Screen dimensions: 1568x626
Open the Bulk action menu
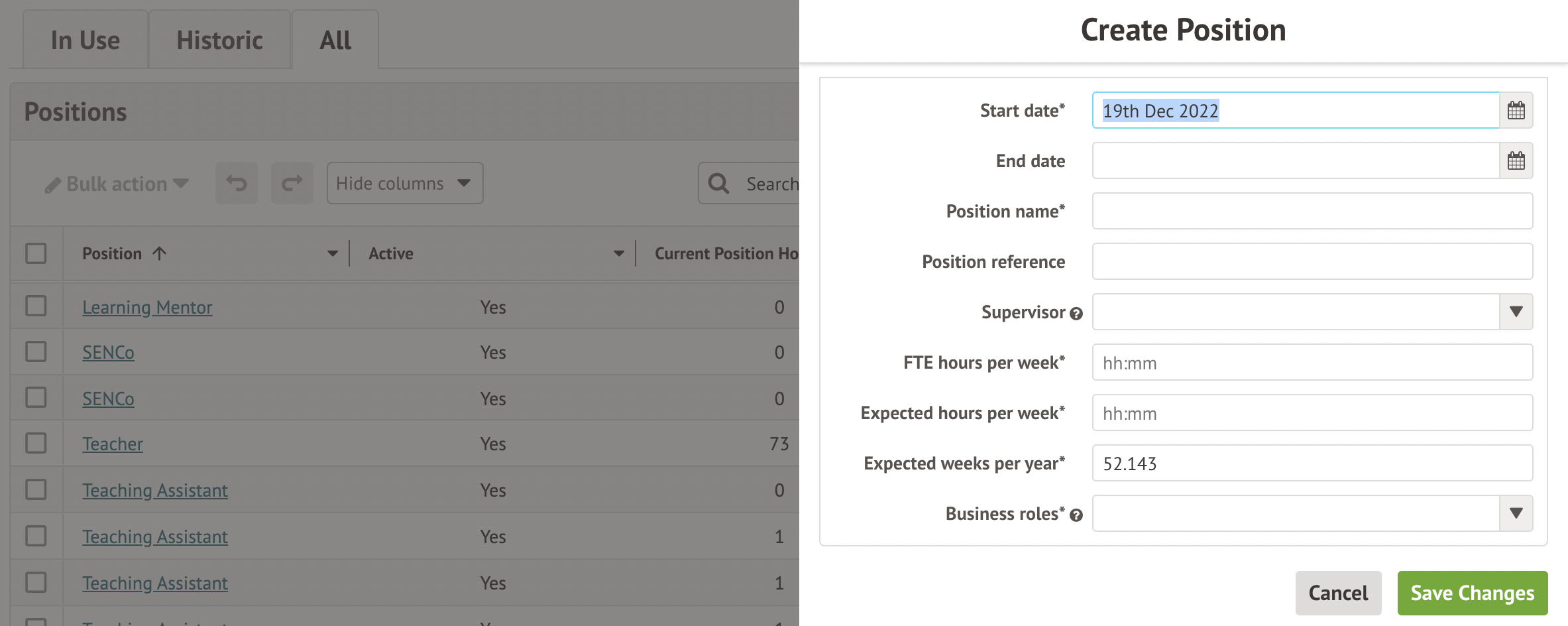117,184
